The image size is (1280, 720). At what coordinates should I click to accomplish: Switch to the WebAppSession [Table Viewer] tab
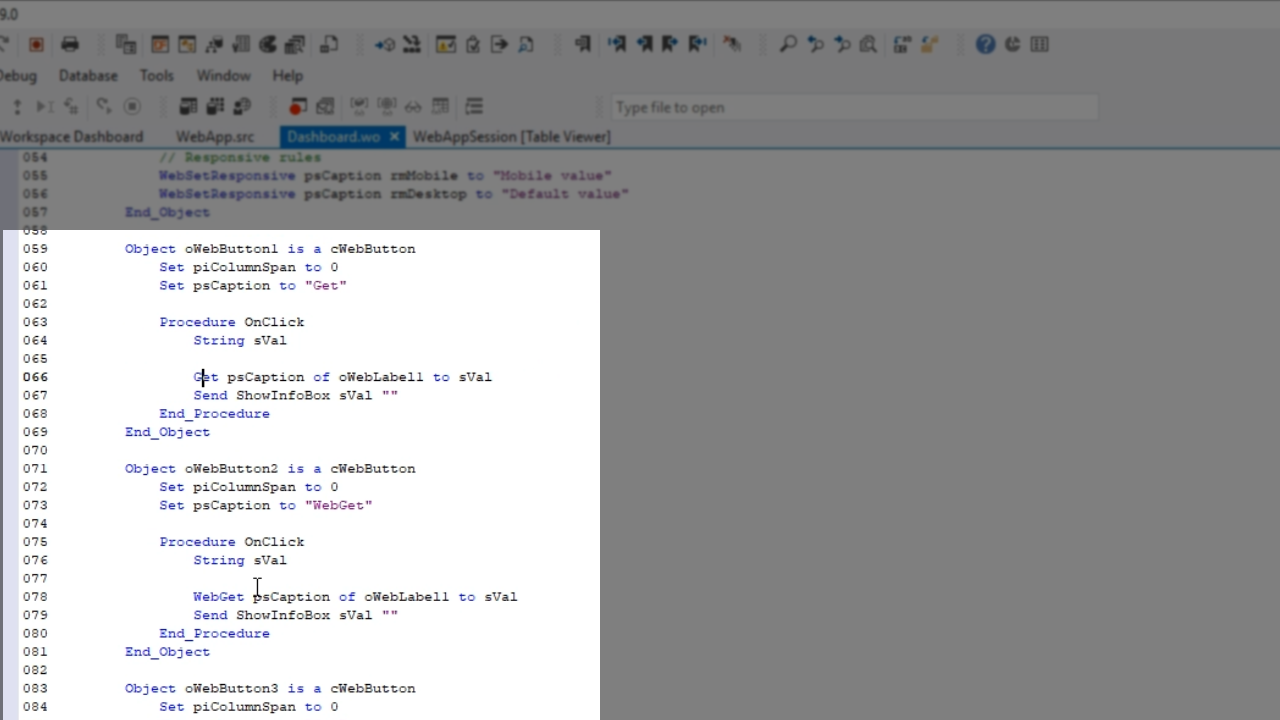(511, 136)
